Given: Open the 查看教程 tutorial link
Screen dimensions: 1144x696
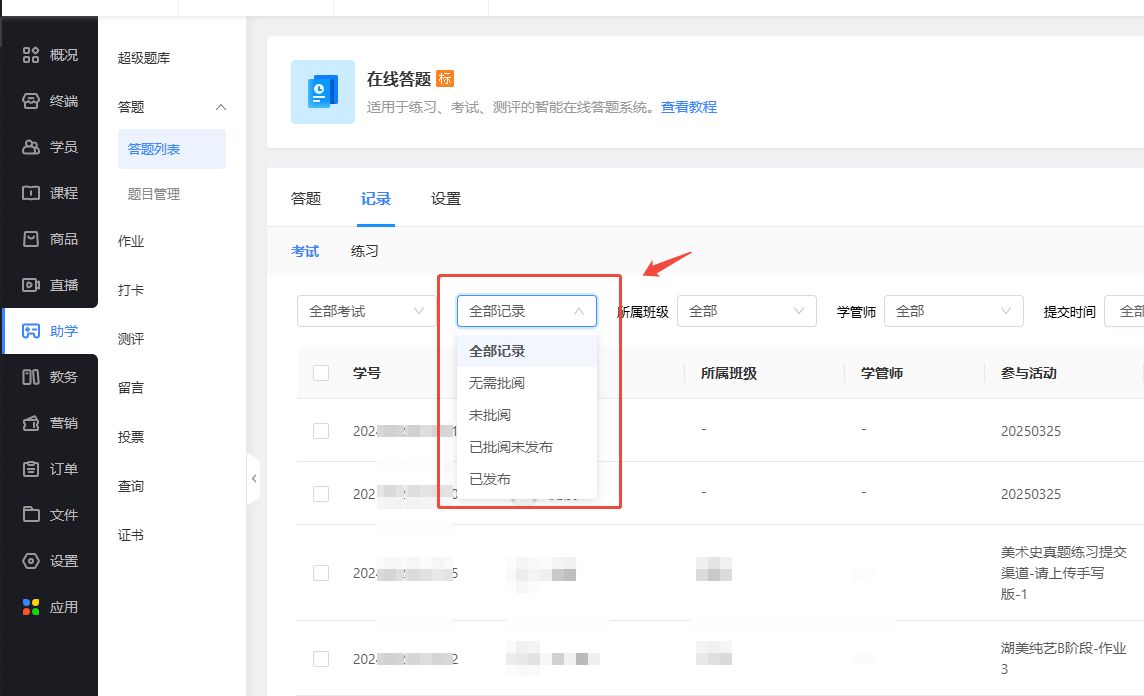Looking at the screenshot, I should (x=688, y=107).
